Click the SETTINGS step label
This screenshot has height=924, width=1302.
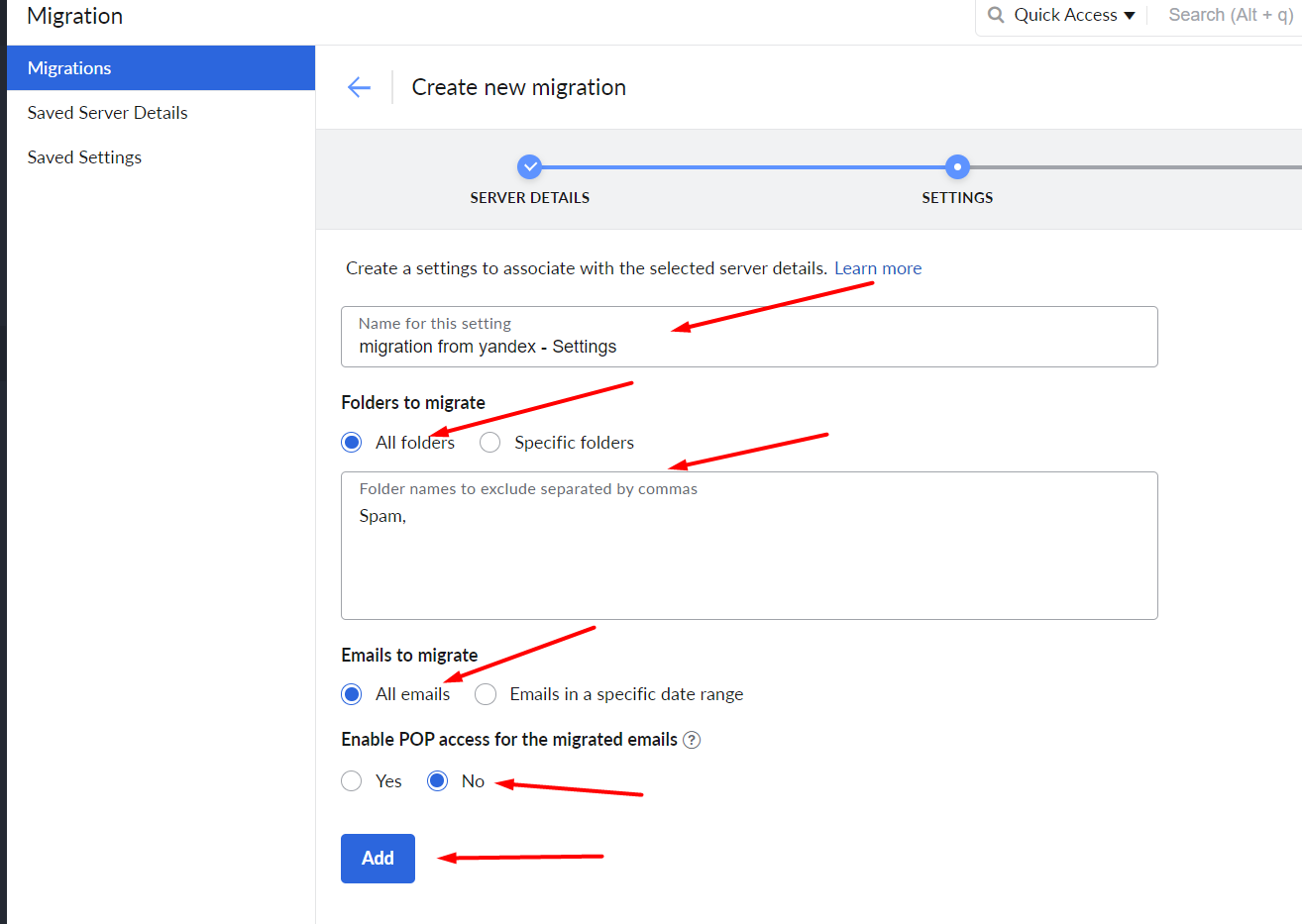tap(957, 198)
